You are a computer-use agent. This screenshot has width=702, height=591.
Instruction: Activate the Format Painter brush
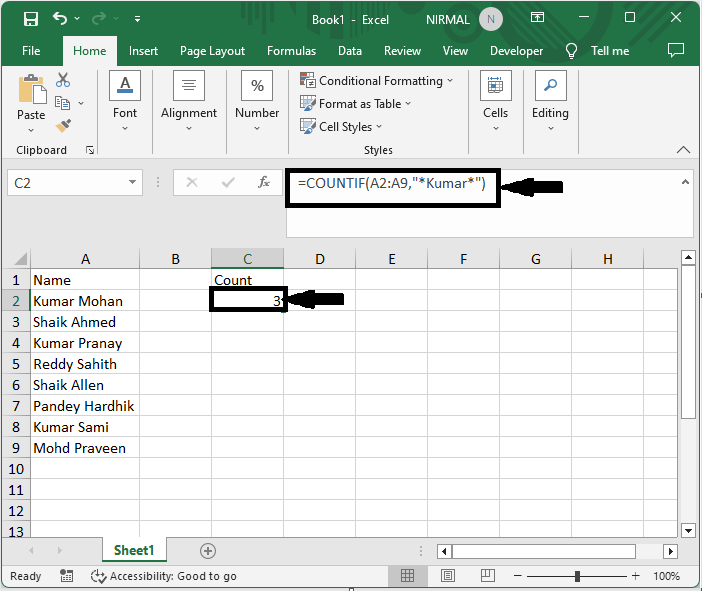click(x=63, y=125)
